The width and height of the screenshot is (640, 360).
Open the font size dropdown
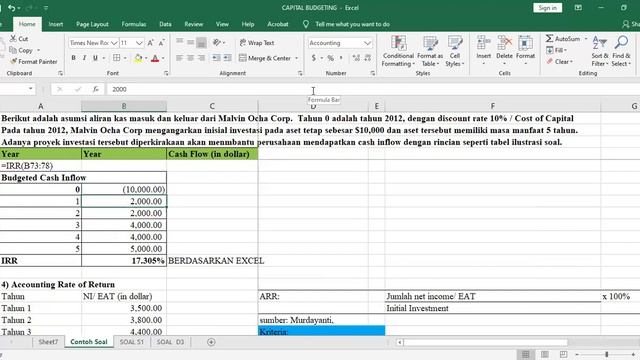(x=139, y=43)
